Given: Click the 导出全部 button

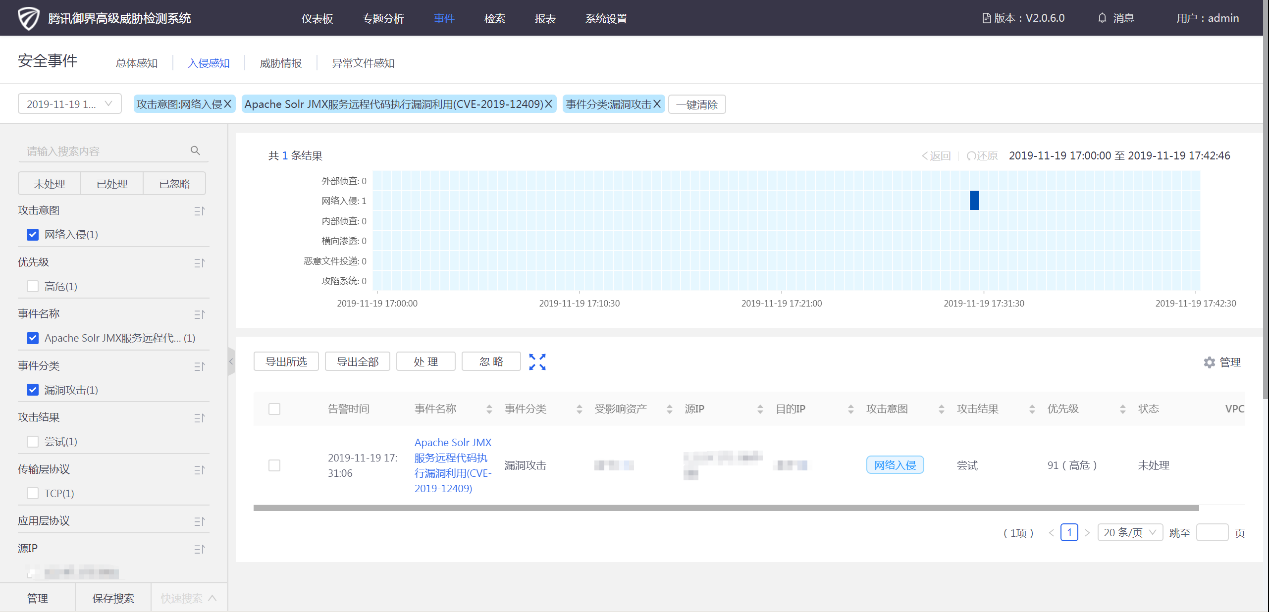Looking at the screenshot, I should (358, 362).
